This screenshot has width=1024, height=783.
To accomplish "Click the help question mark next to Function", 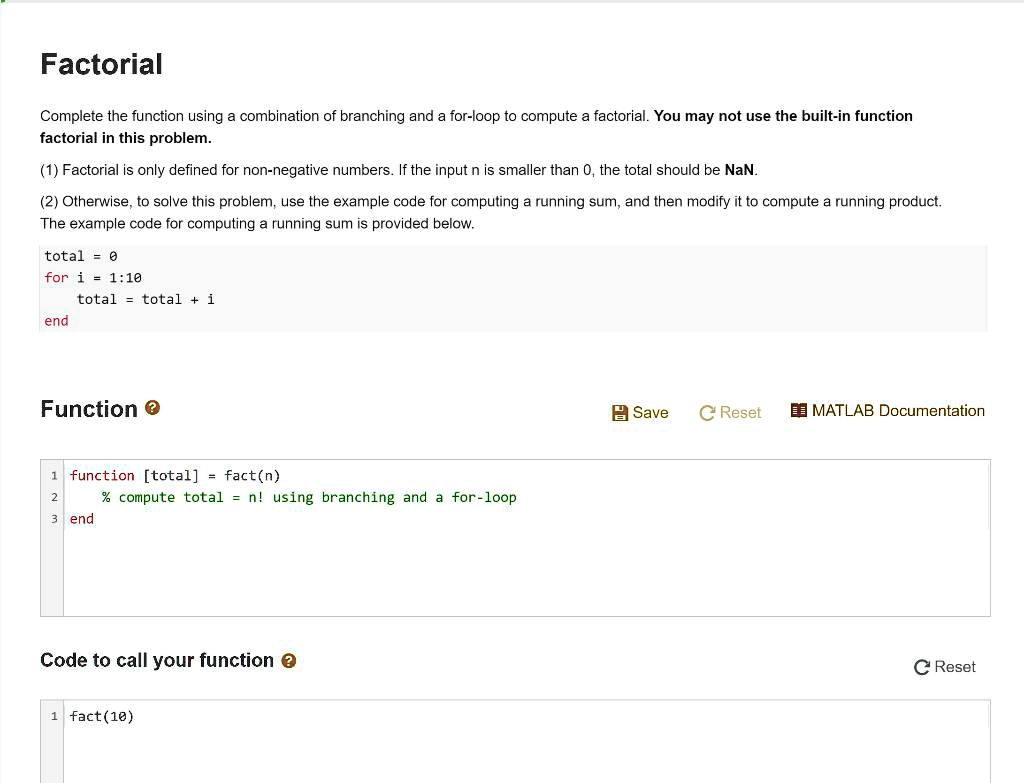I will tap(152, 407).
